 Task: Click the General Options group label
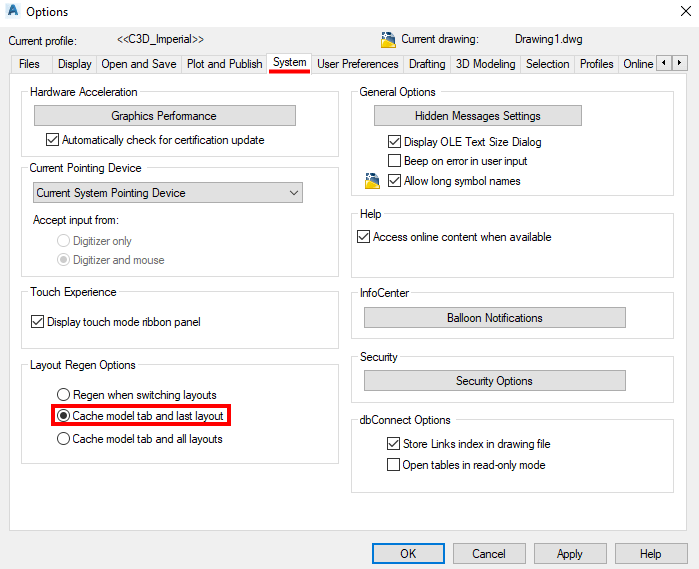coord(397,92)
